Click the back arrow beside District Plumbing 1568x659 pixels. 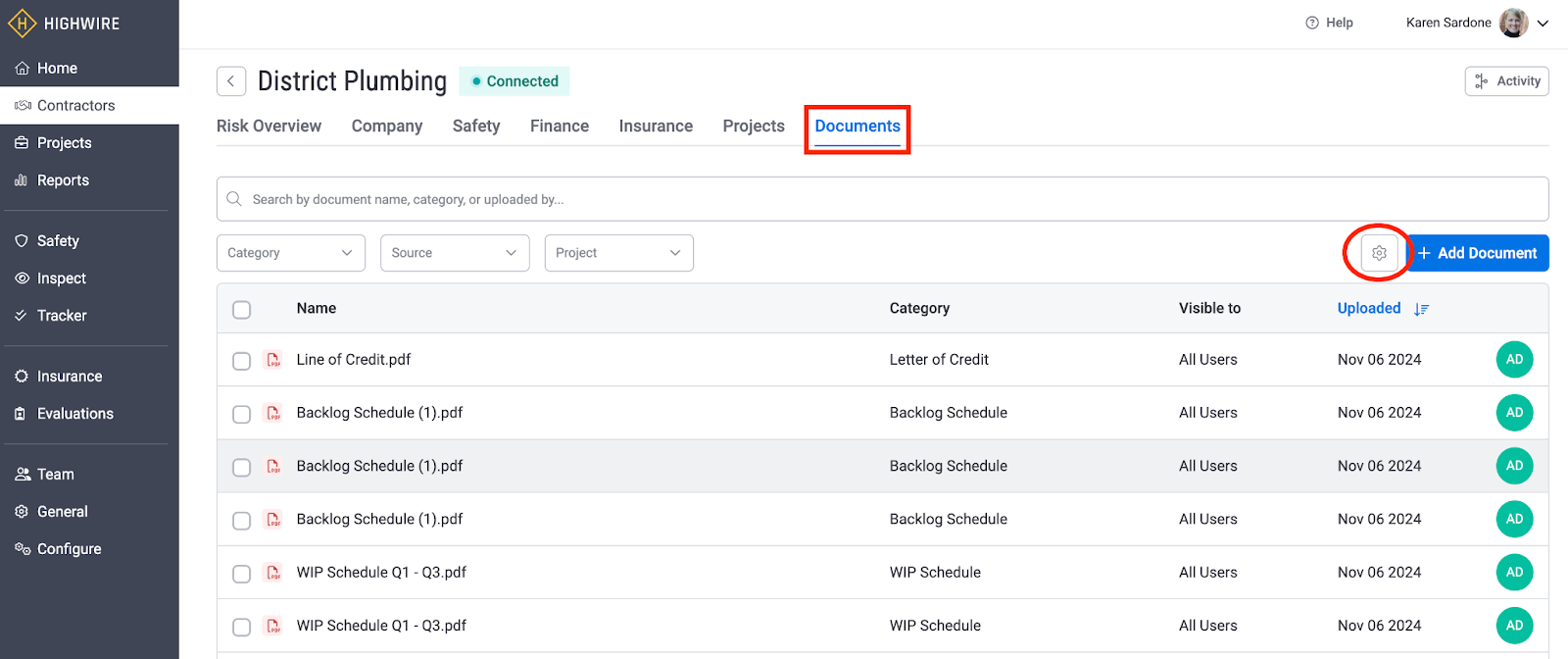pos(231,81)
